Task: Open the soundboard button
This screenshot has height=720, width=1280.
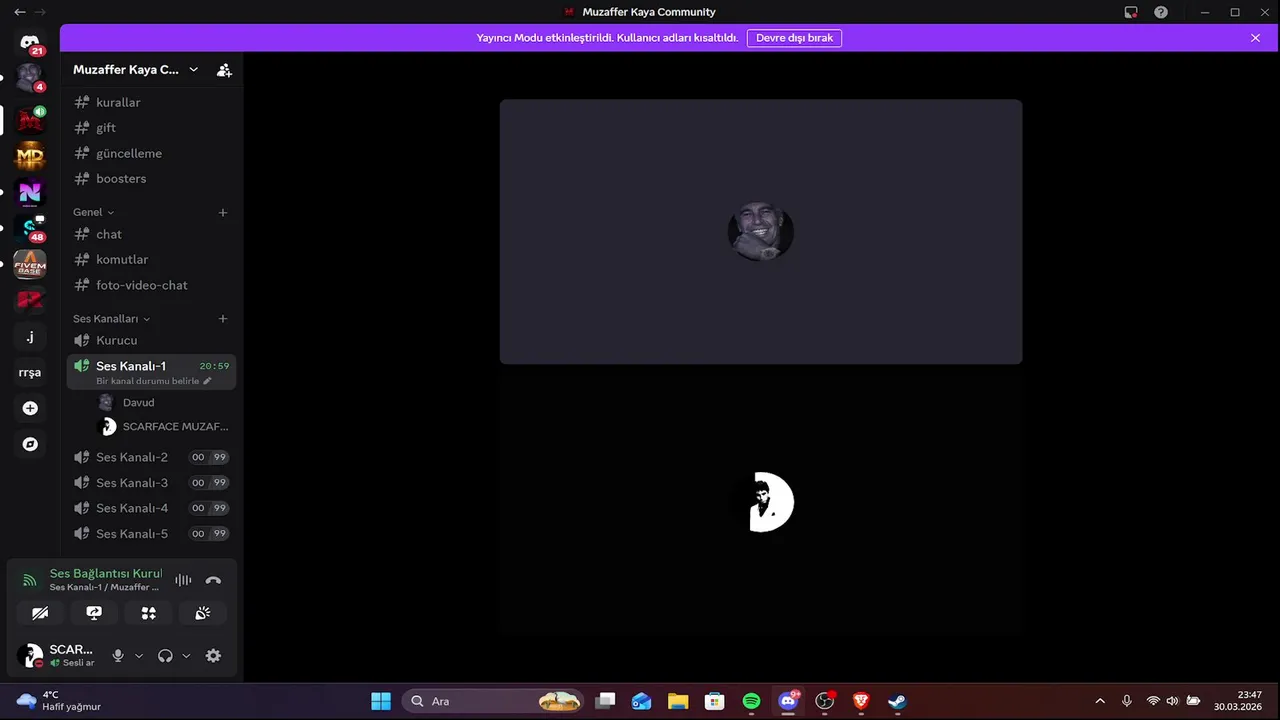Action: click(x=203, y=613)
